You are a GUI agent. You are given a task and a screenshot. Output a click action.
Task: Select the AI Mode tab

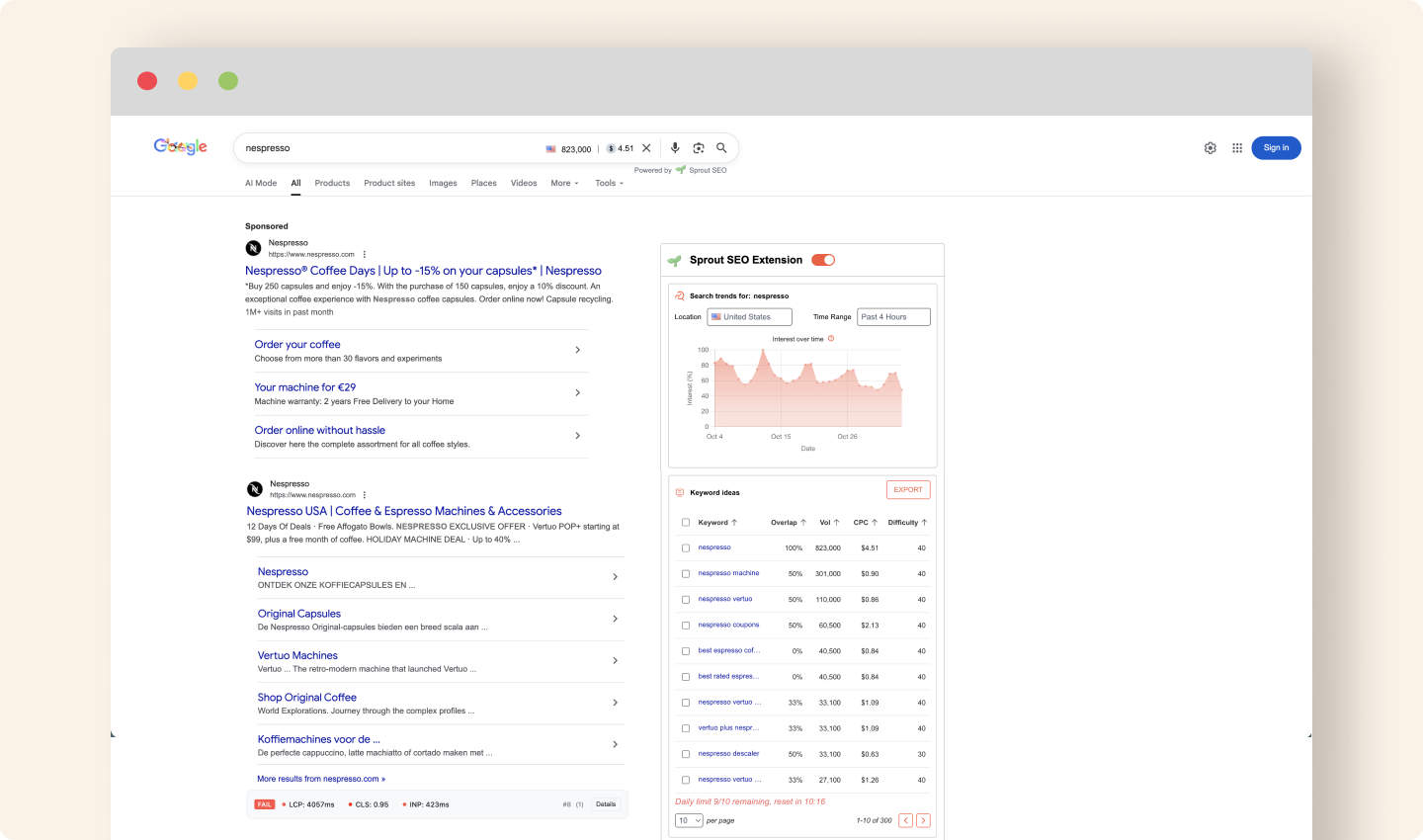click(x=260, y=183)
